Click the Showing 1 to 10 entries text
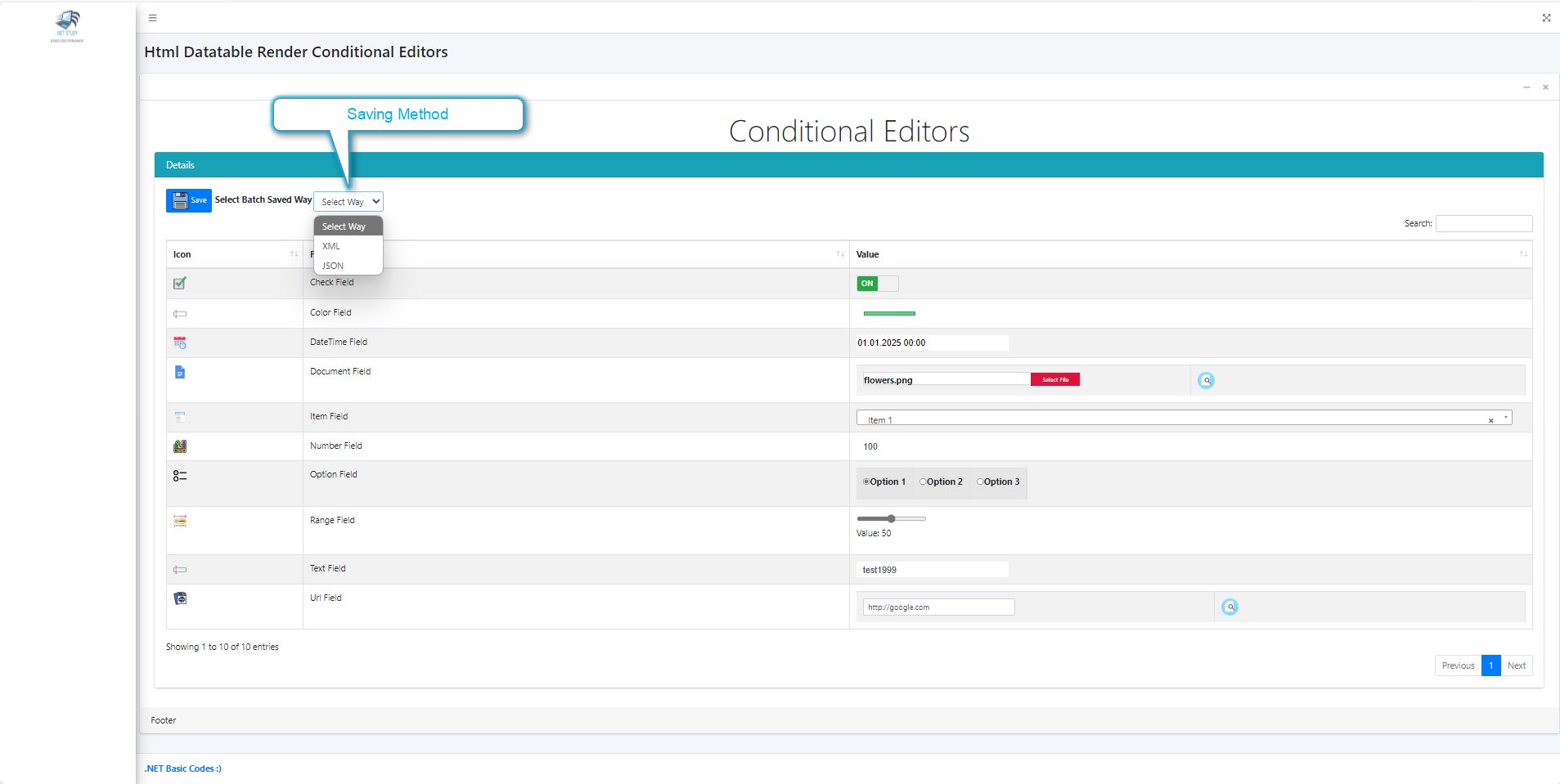Image resolution: width=1560 pixels, height=784 pixels. coord(223,647)
